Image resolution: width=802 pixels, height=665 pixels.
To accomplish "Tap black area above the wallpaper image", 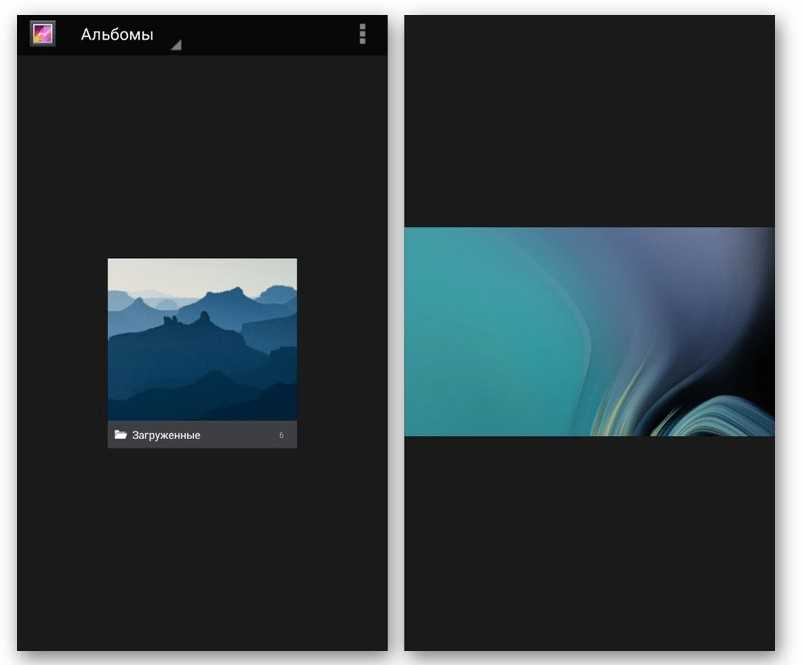I will (589, 120).
